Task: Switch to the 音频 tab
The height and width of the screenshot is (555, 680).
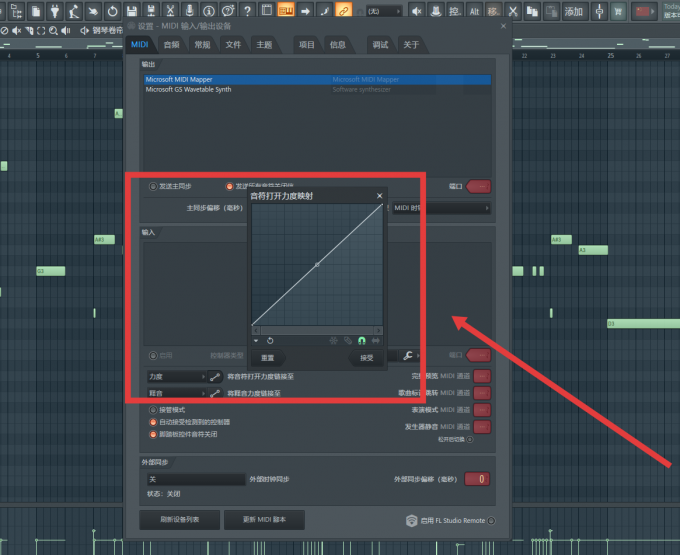Action: 172,45
